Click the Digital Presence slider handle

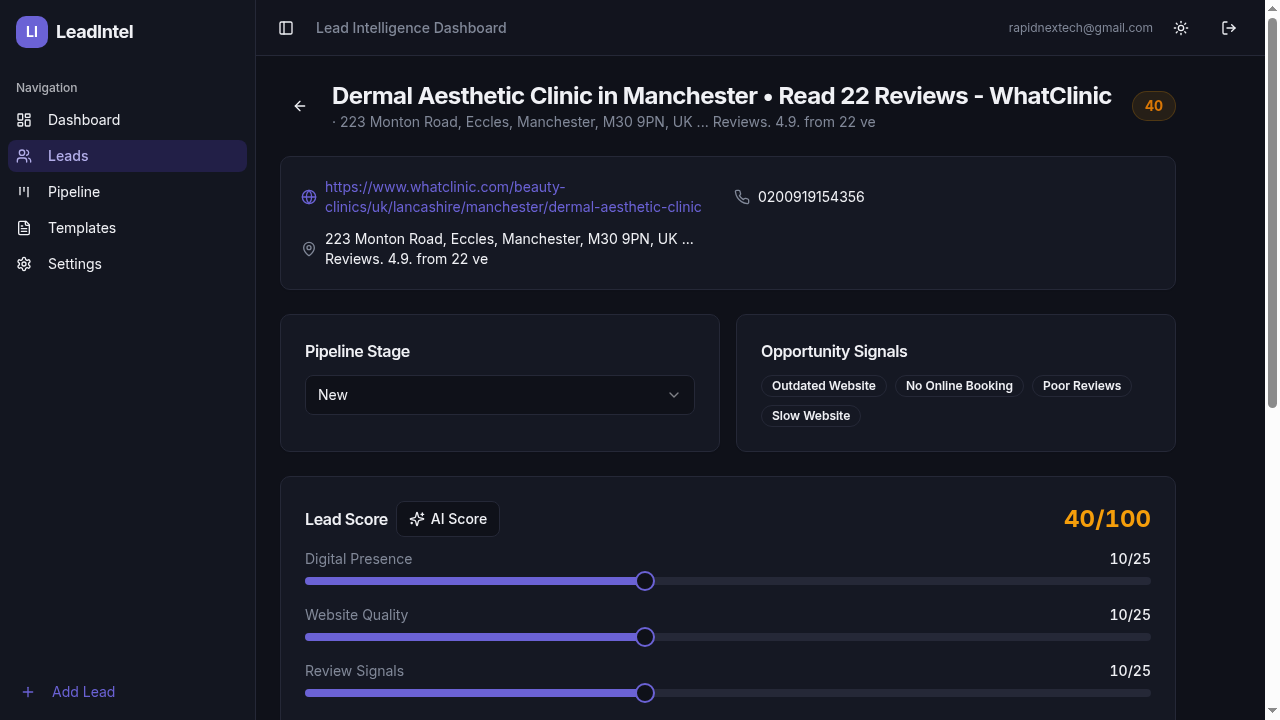[x=645, y=581]
